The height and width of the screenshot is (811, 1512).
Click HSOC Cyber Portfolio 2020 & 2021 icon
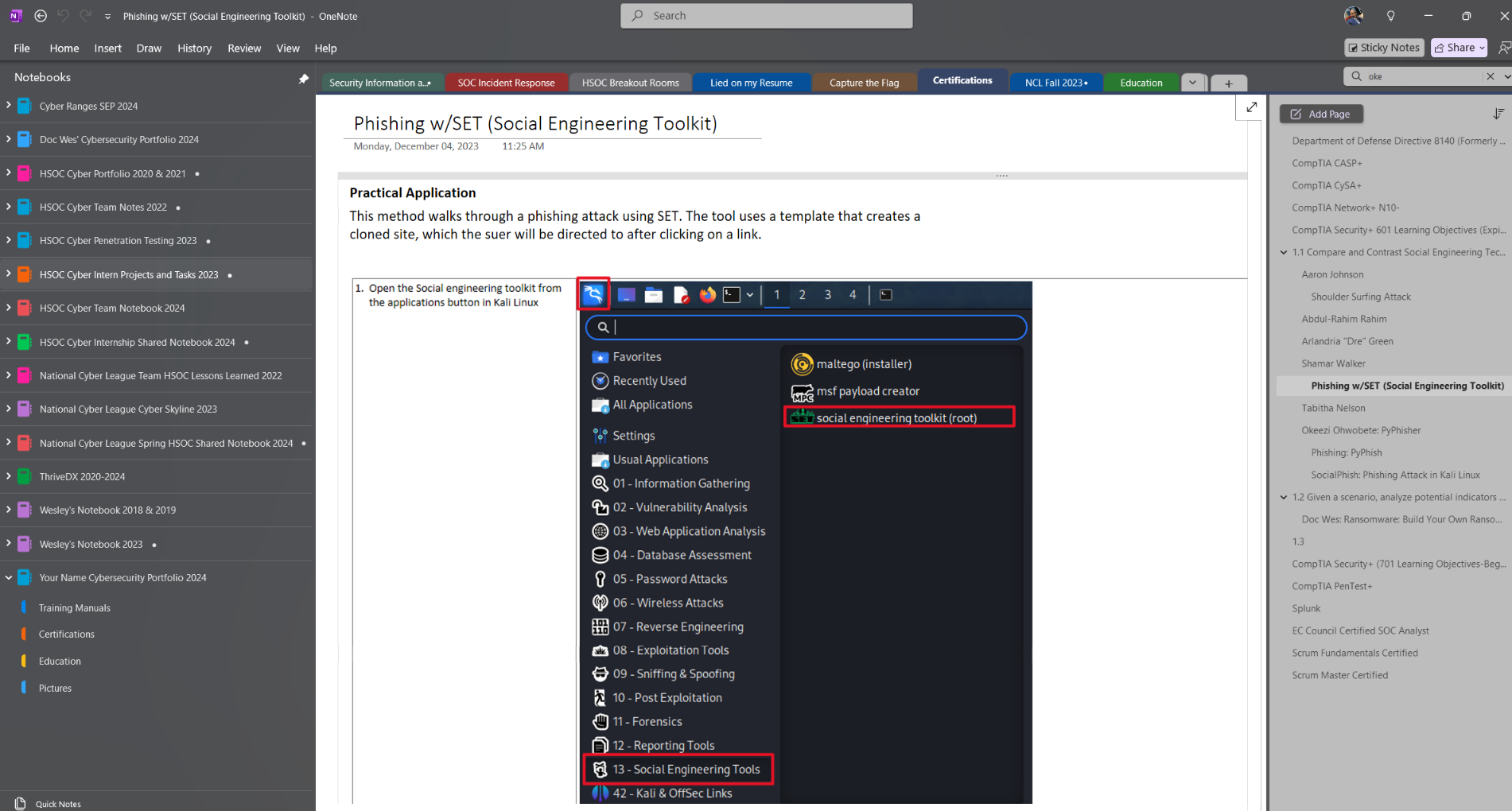(x=24, y=173)
